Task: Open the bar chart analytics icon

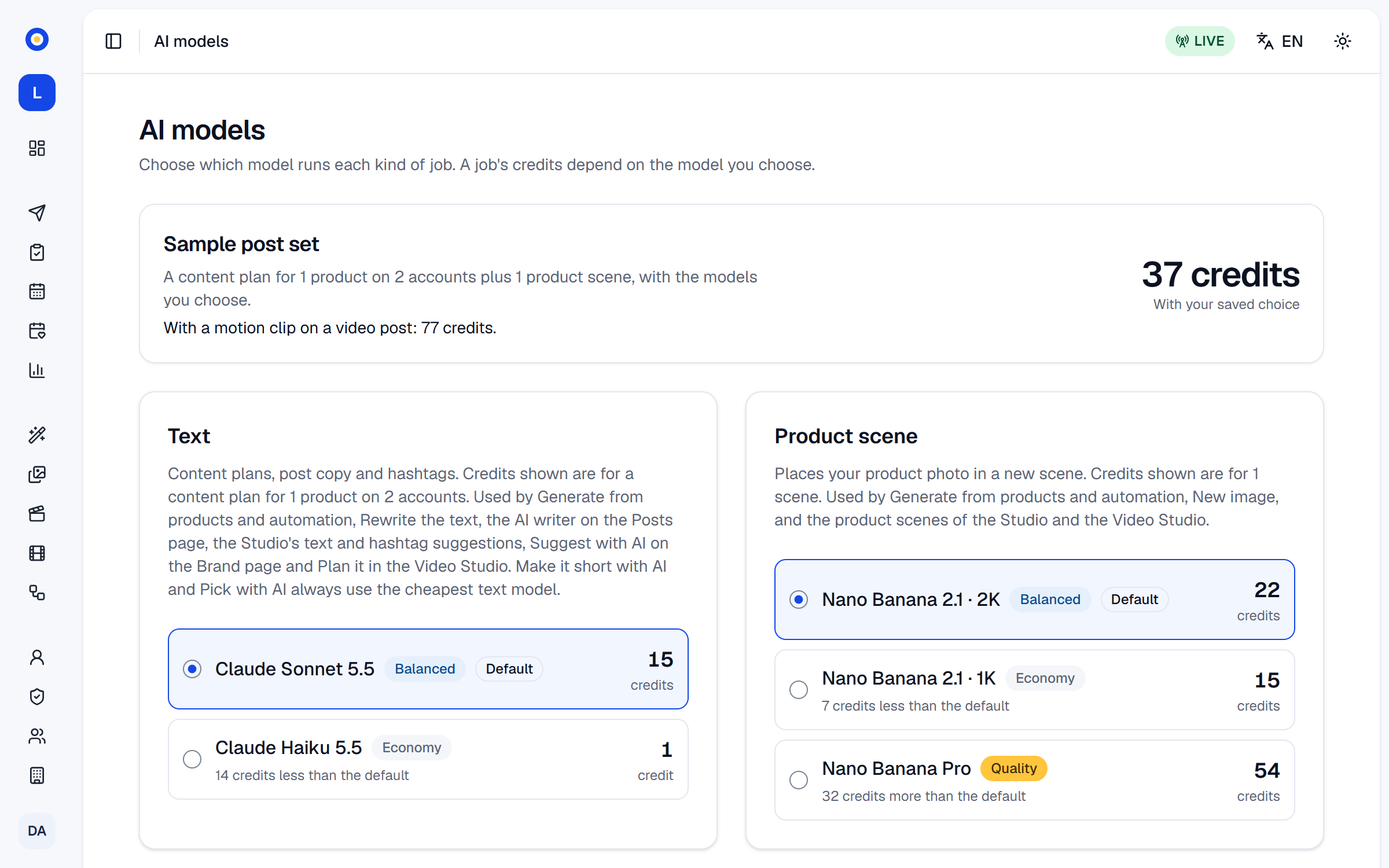Action: [37, 370]
